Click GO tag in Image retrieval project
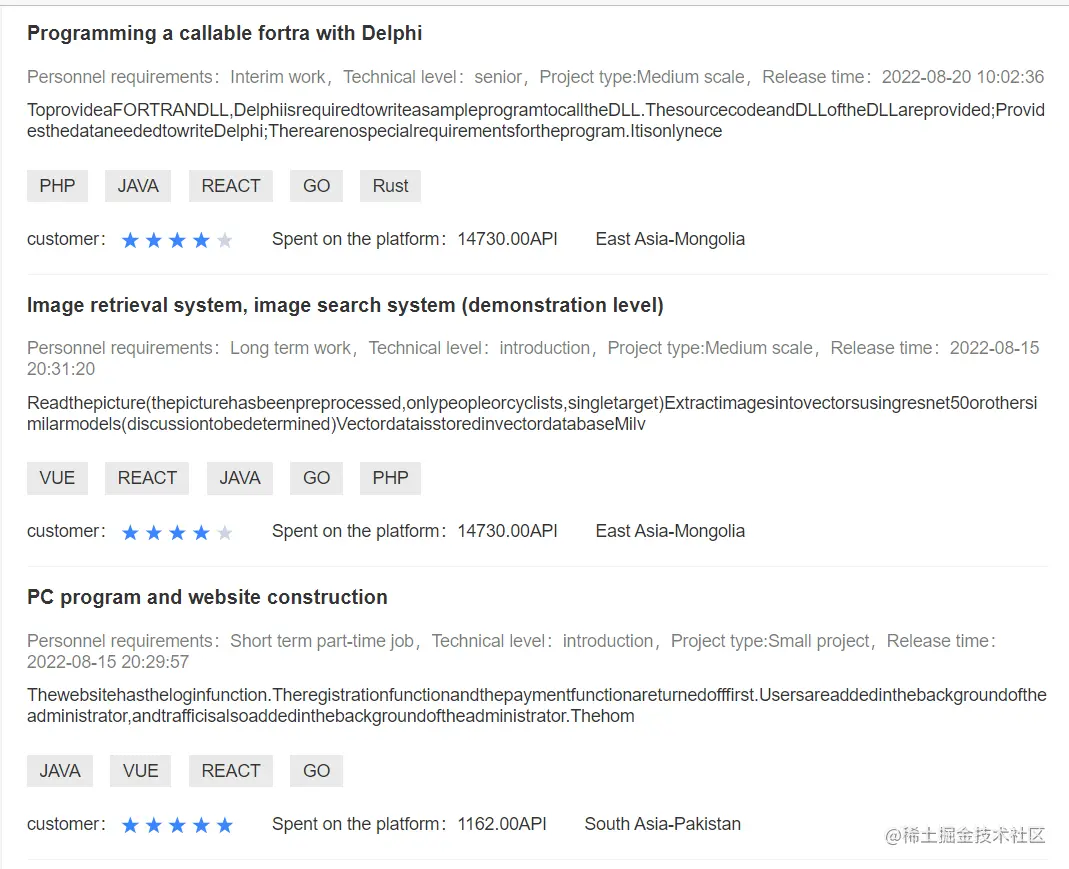 click(x=316, y=478)
